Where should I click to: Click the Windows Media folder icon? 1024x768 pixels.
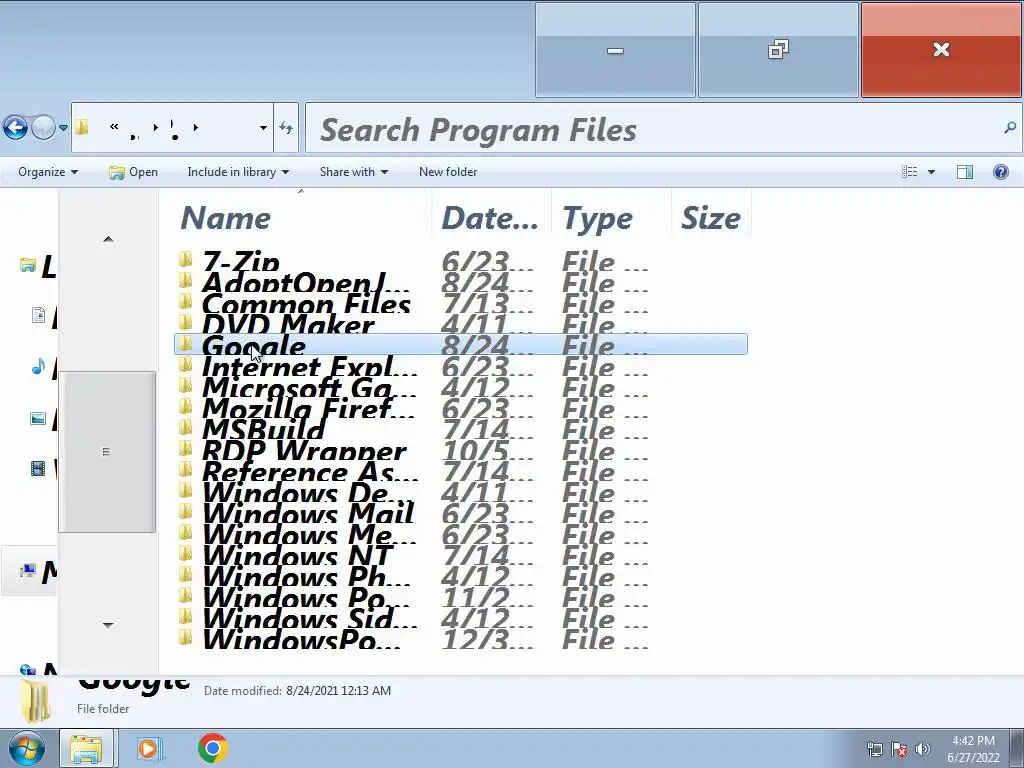(x=185, y=532)
